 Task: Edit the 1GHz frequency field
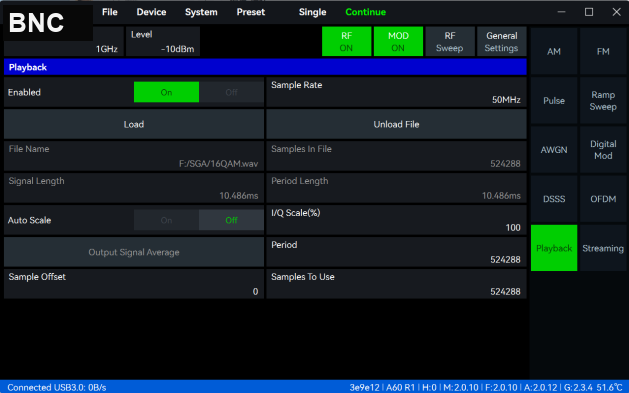pos(106,49)
